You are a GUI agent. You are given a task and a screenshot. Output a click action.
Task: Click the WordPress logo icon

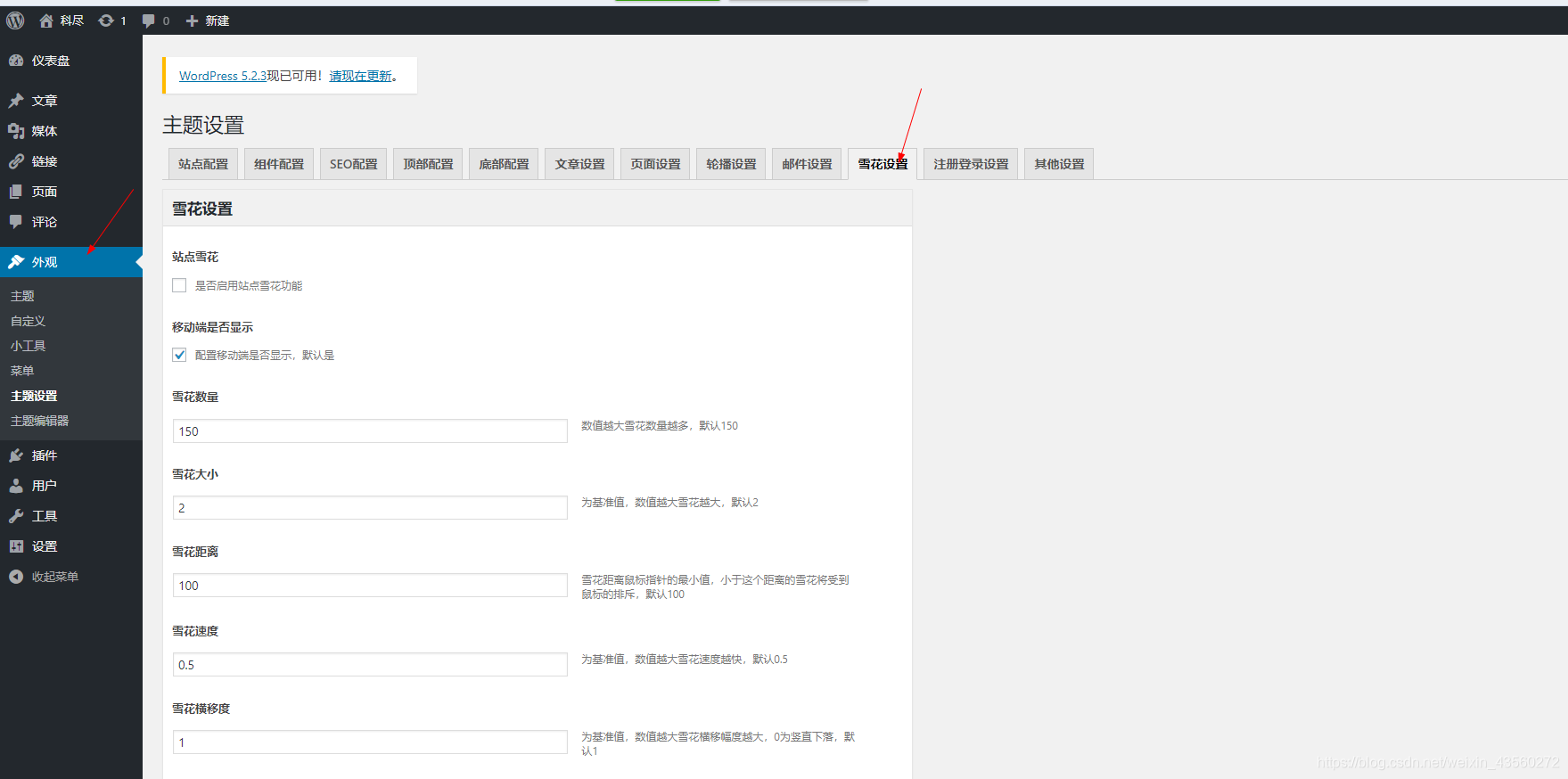point(15,20)
